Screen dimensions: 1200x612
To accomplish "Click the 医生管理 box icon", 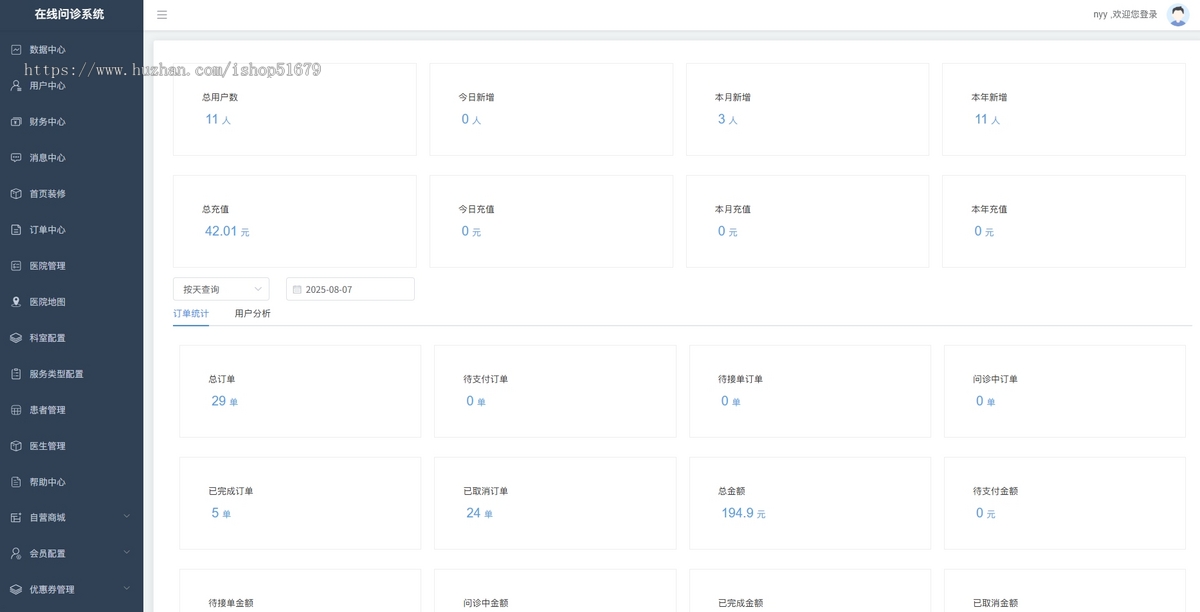I will (16, 445).
